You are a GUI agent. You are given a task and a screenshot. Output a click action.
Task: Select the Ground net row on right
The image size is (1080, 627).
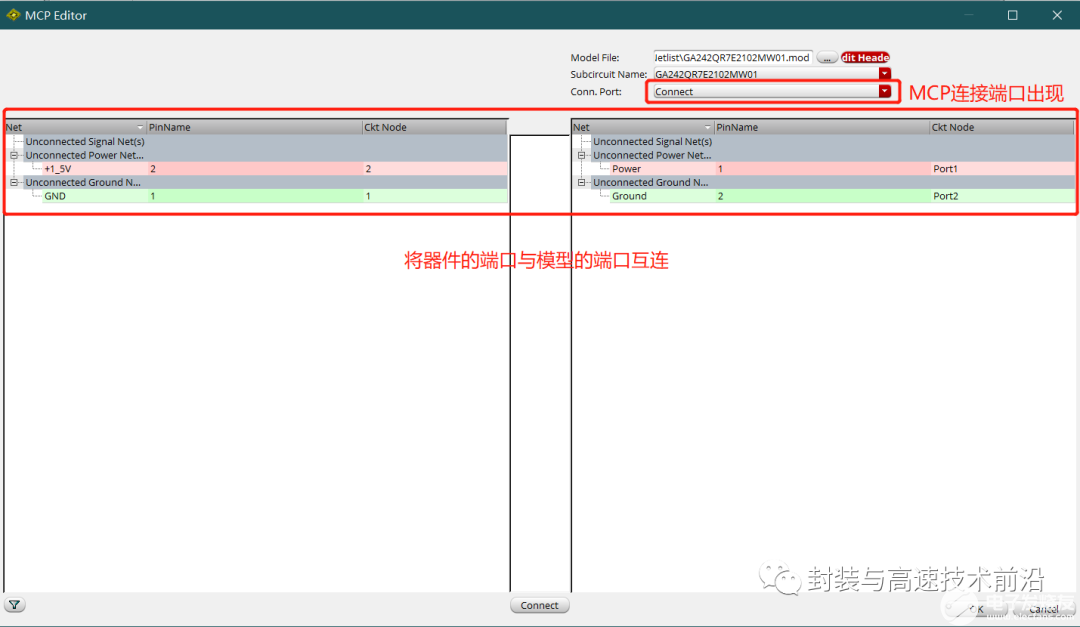pyautogui.click(x=823, y=196)
